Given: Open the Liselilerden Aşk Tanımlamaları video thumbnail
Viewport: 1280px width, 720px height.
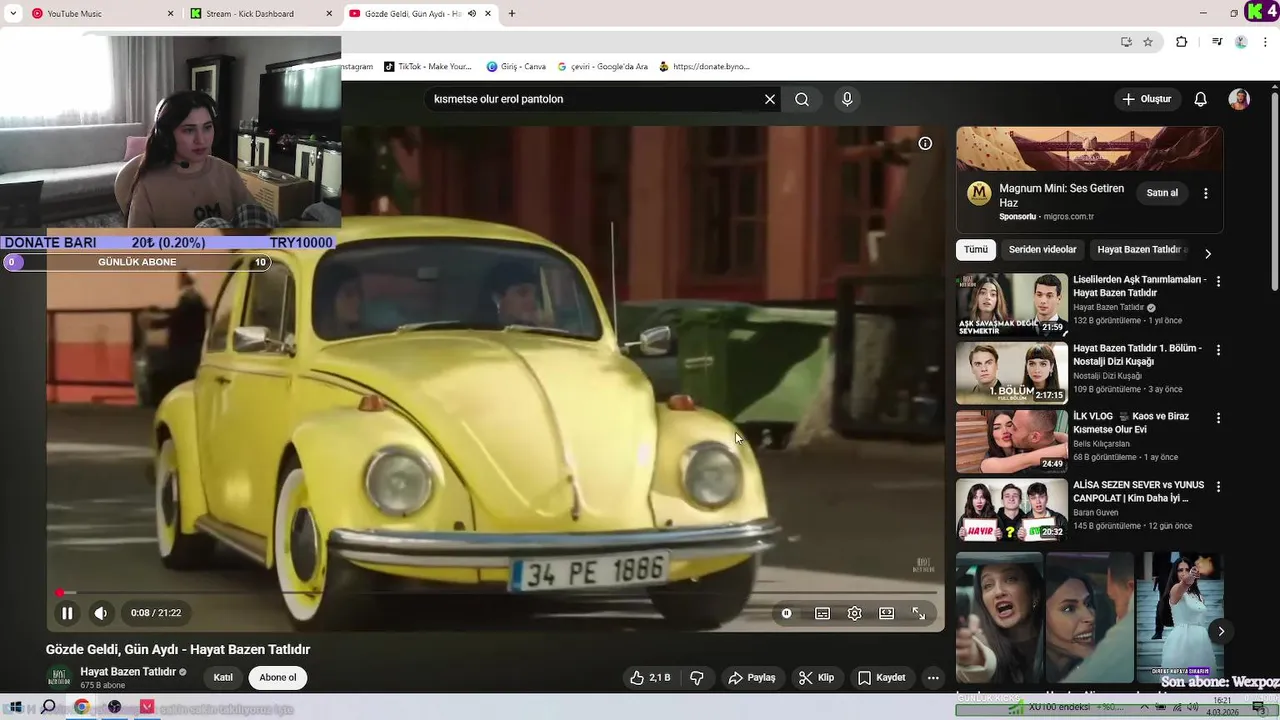Looking at the screenshot, I should (1011, 305).
